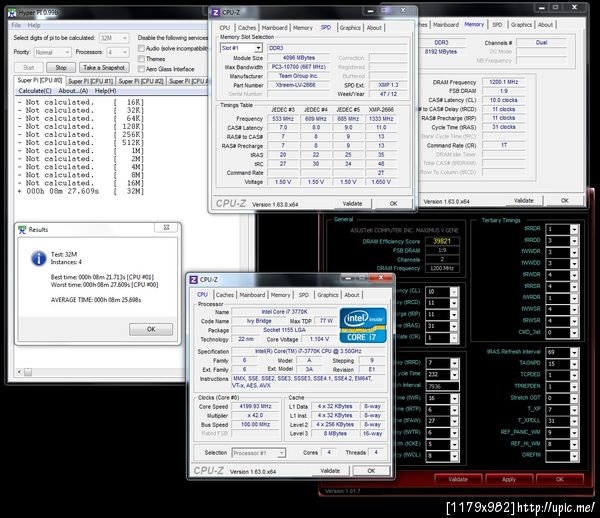Screen dimensions: 600x518
Task: Open the Calculate(C) menu
Action: click(x=35, y=90)
